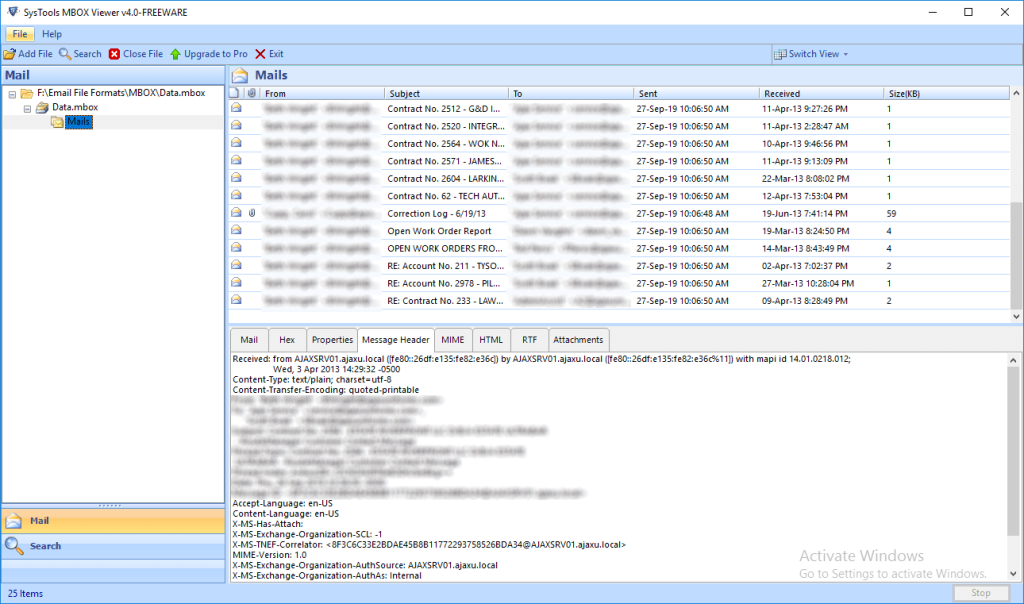Switch to the HTML tab

tap(491, 340)
